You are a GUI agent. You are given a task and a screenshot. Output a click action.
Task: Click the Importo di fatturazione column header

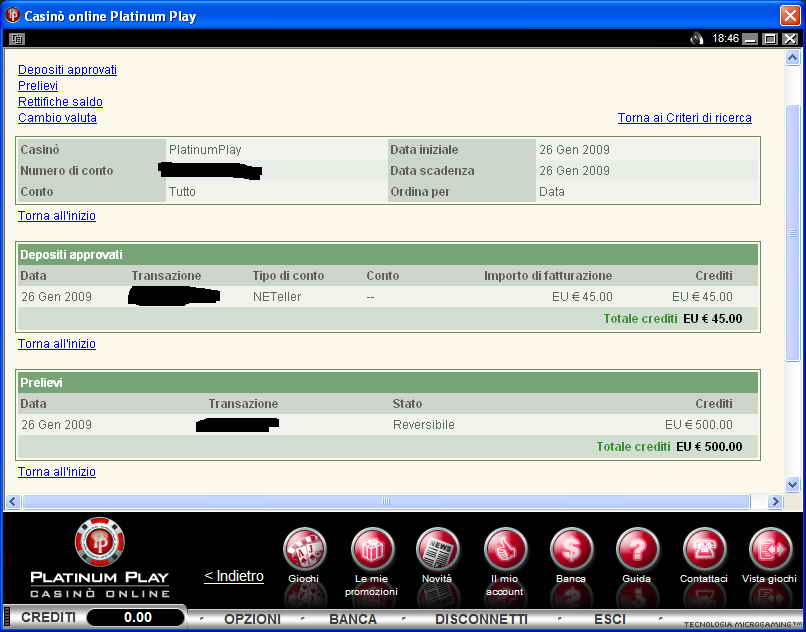point(548,276)
